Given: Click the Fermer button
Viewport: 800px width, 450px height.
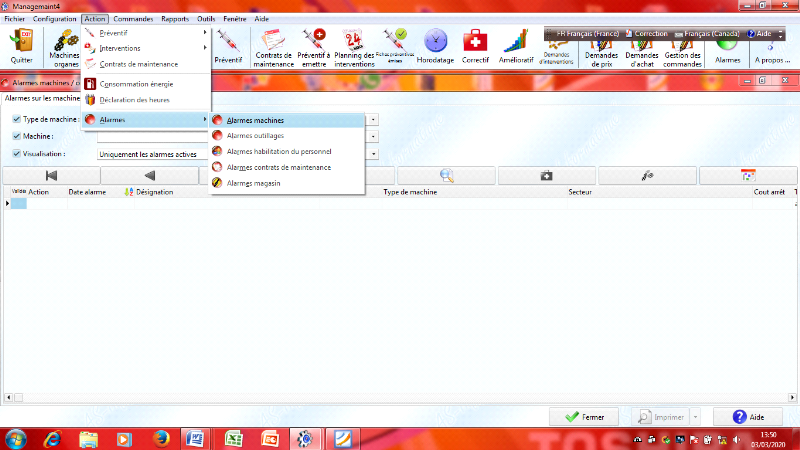Looking at the screenshot, I should pyautogui.click(x=584, y=417).
